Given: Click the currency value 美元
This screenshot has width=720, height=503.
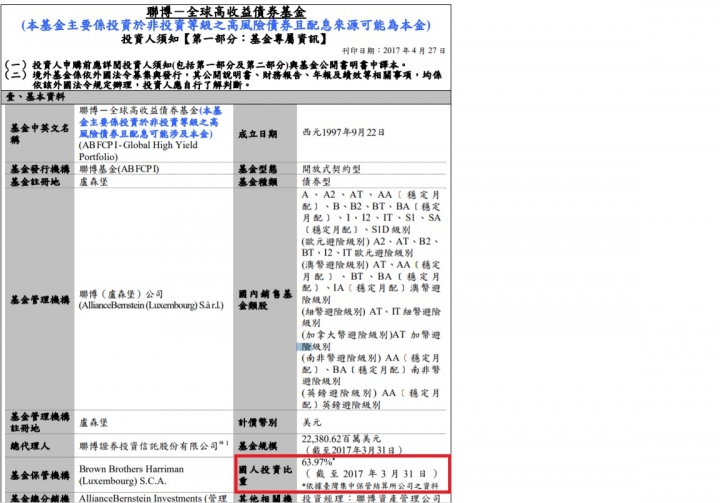Looking at the screenshot, I should (312, 423).
